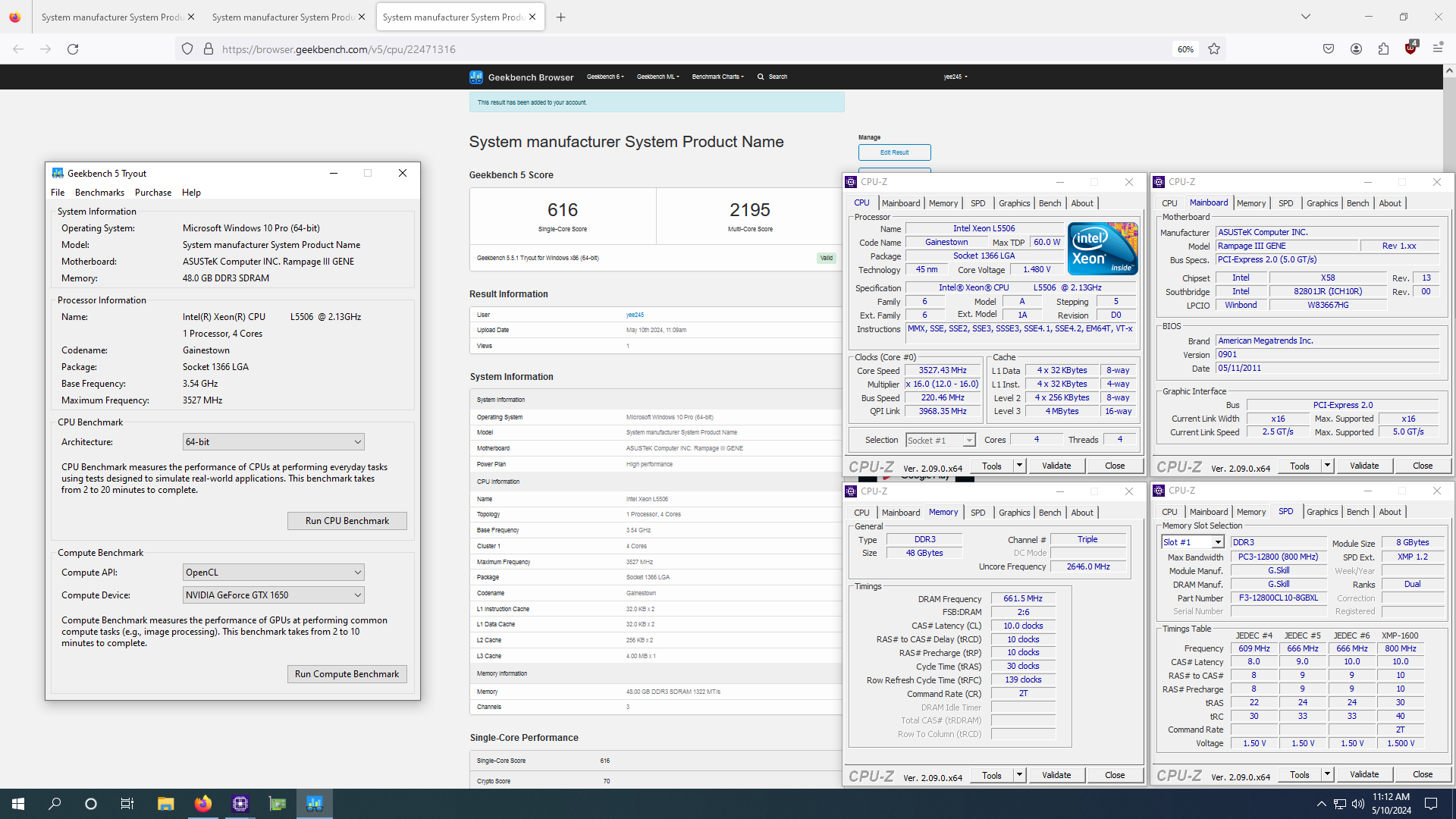1456x819 pixels.
Task: Save page to Pocket
Action: point(1329,49)
